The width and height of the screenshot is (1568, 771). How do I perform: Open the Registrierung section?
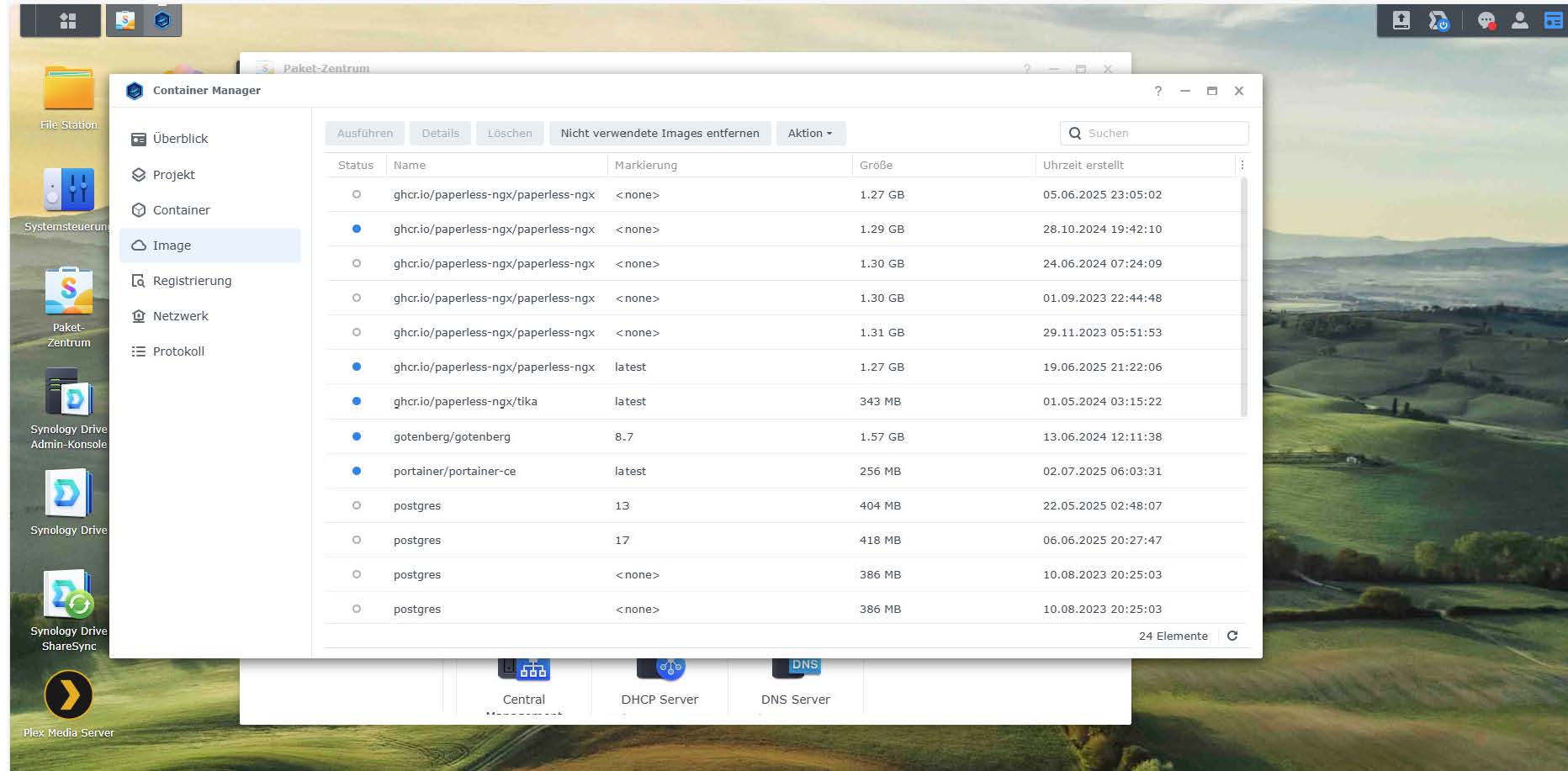[x=210, y=281]
